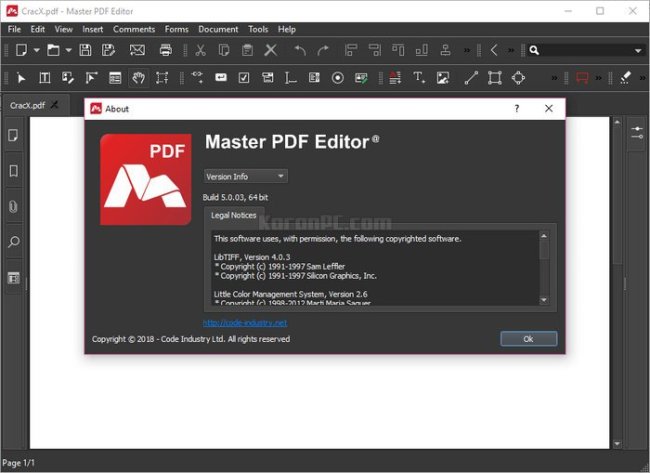
Task: Click the main document scrollbar down arrow
Action: click(x=617, y=444)
